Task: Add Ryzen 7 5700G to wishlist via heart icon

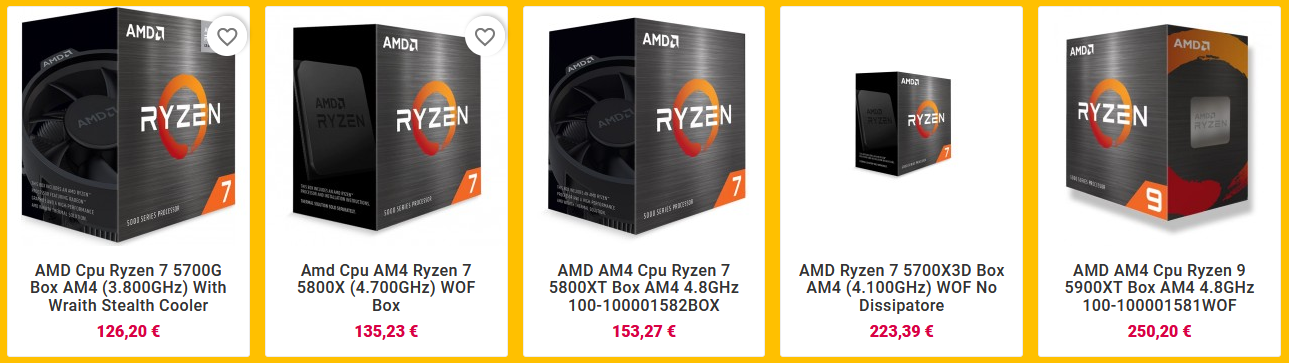Action: click(227, 37)
